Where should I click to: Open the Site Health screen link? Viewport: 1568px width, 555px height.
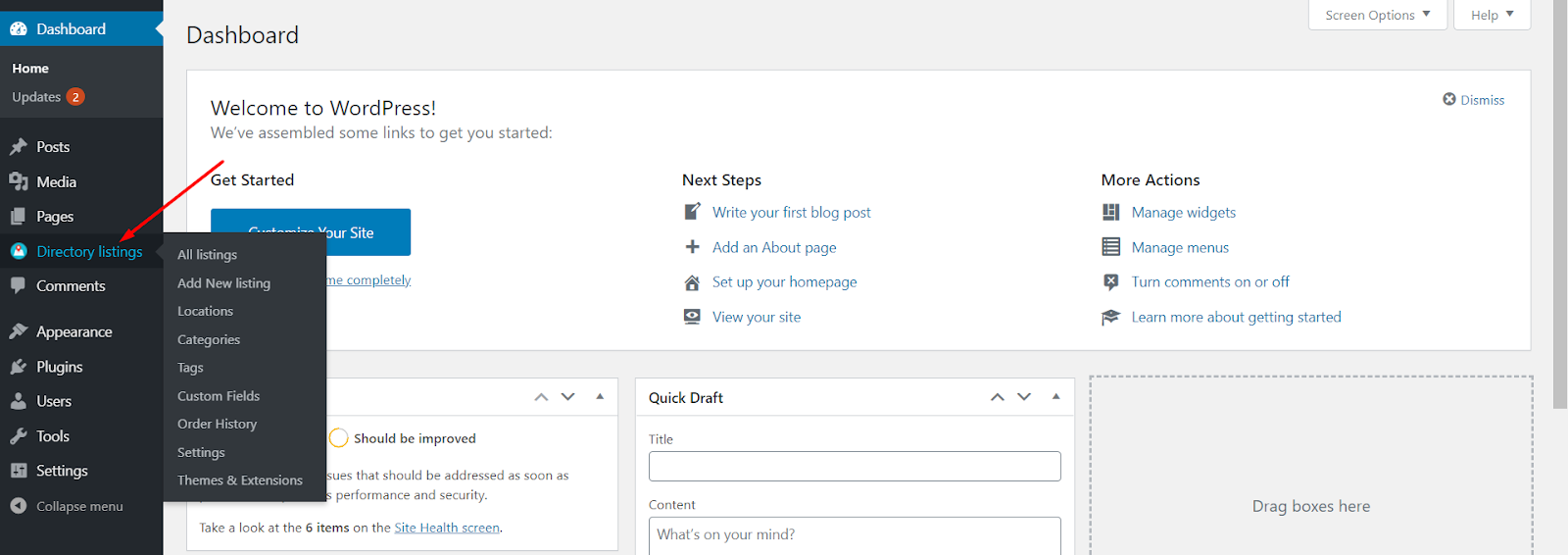447,528
